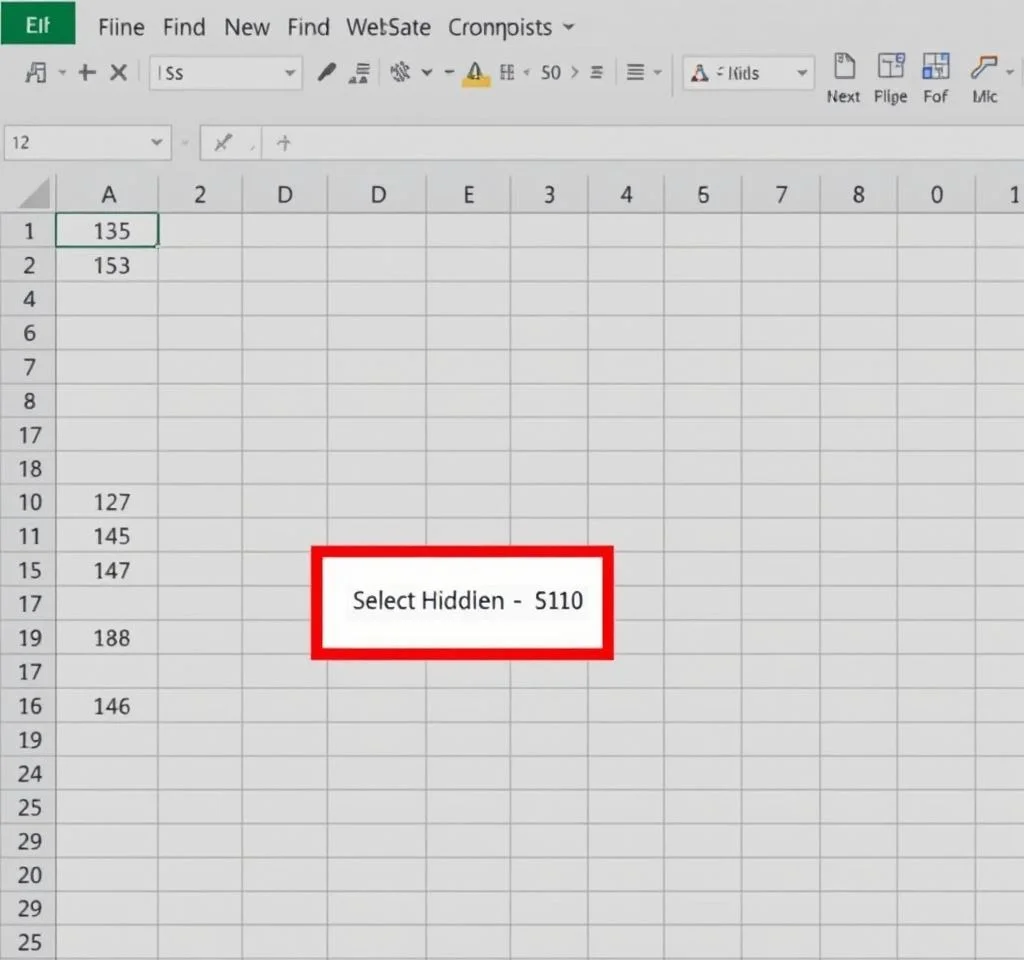
Task: Click the text alignment lines icon
Action: point(634,72)
